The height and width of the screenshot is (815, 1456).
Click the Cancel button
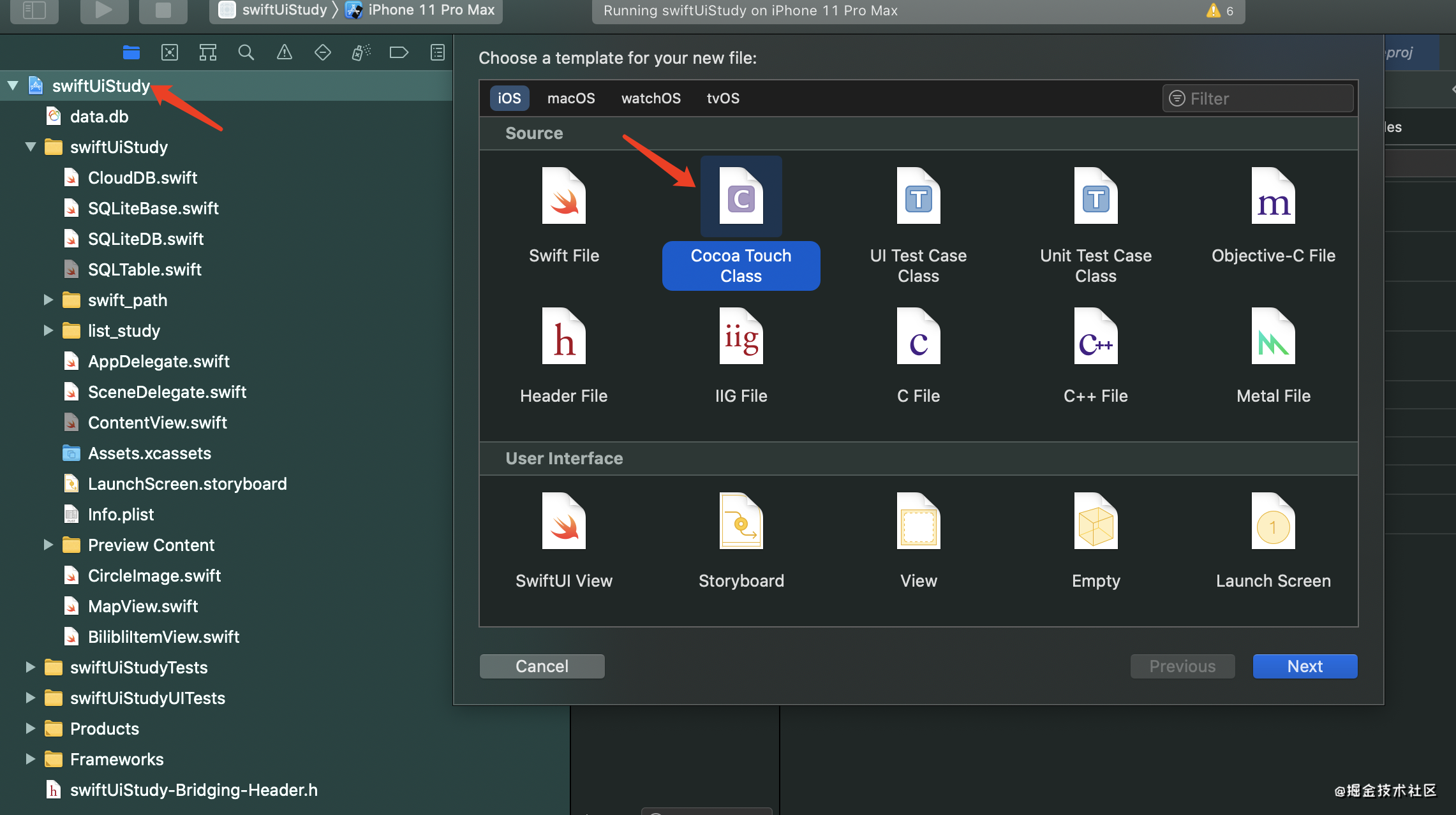pos(542,666)
